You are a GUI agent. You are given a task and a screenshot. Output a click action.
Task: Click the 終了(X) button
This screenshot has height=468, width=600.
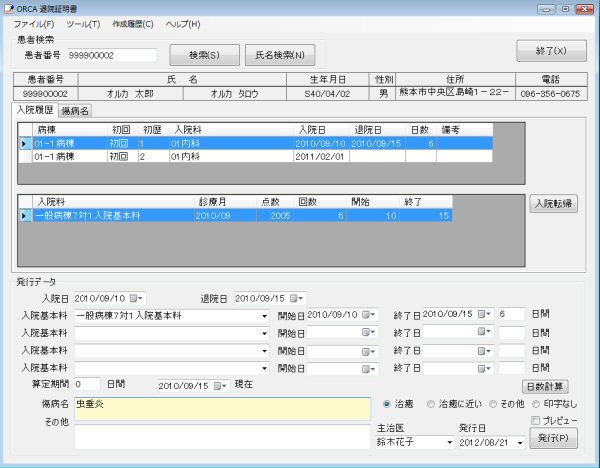pos(551,51)
